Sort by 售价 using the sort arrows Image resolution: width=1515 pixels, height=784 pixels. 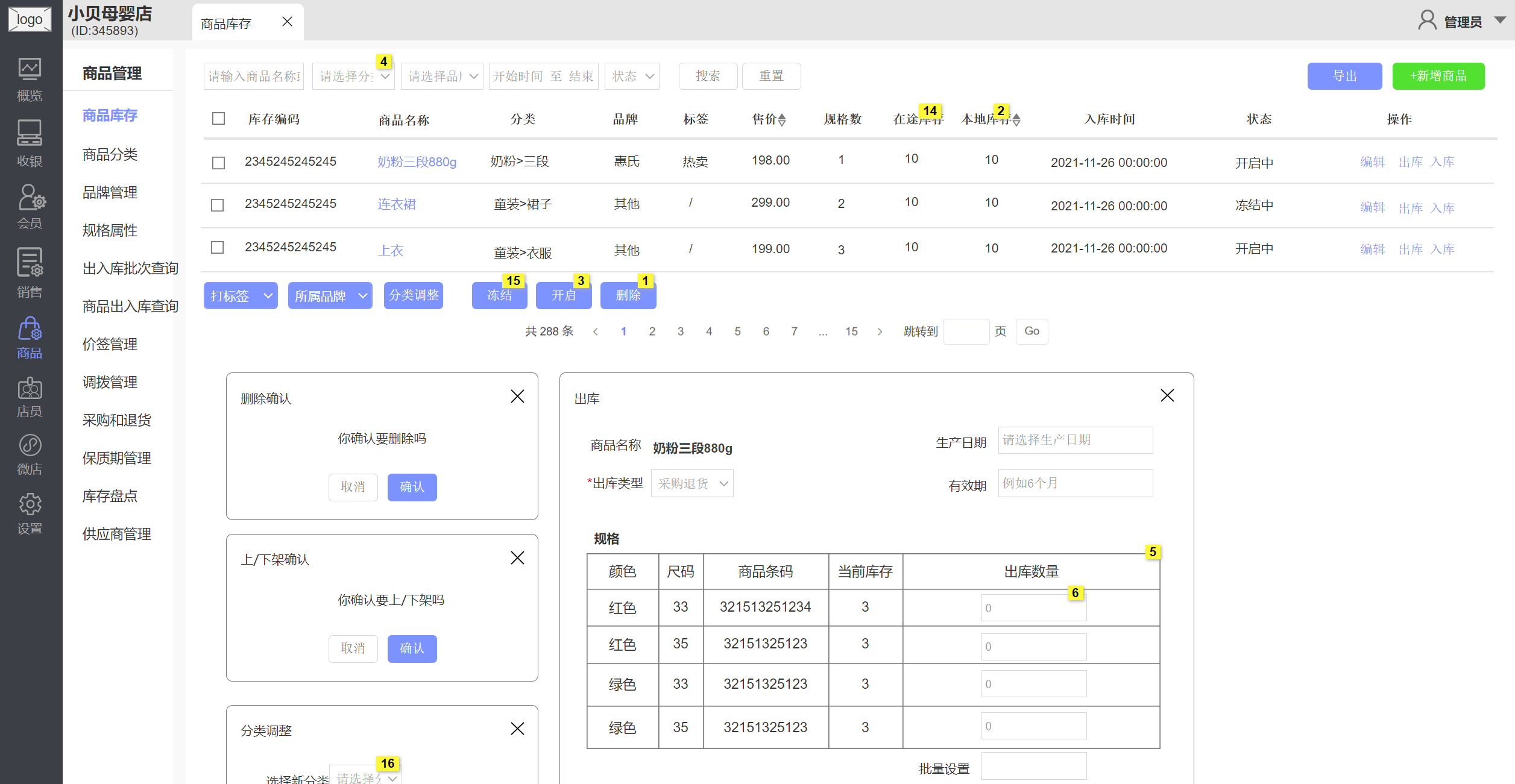tap(782, 119)
